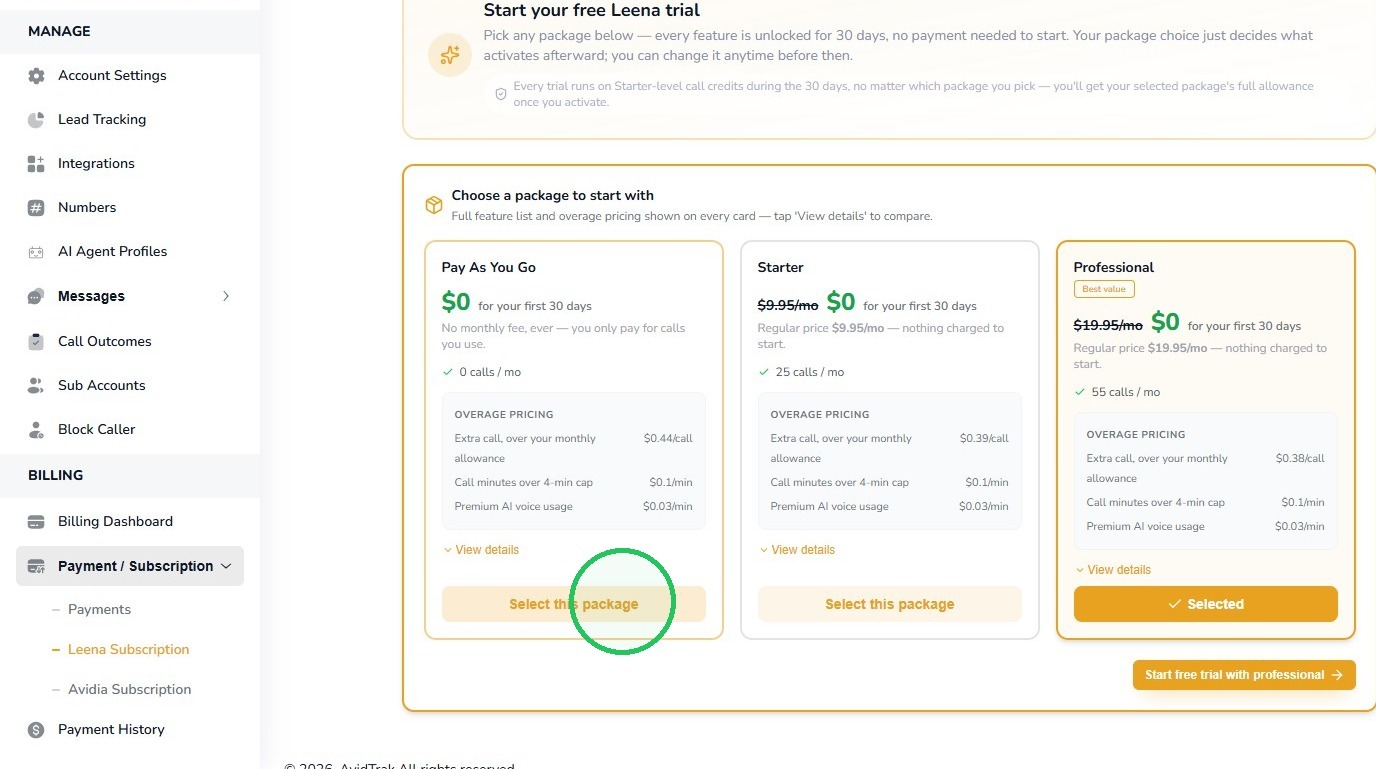This screenshot has width=1376, height=769.
Task: Click the Numbers hash icon
Action: click(36, 208)
